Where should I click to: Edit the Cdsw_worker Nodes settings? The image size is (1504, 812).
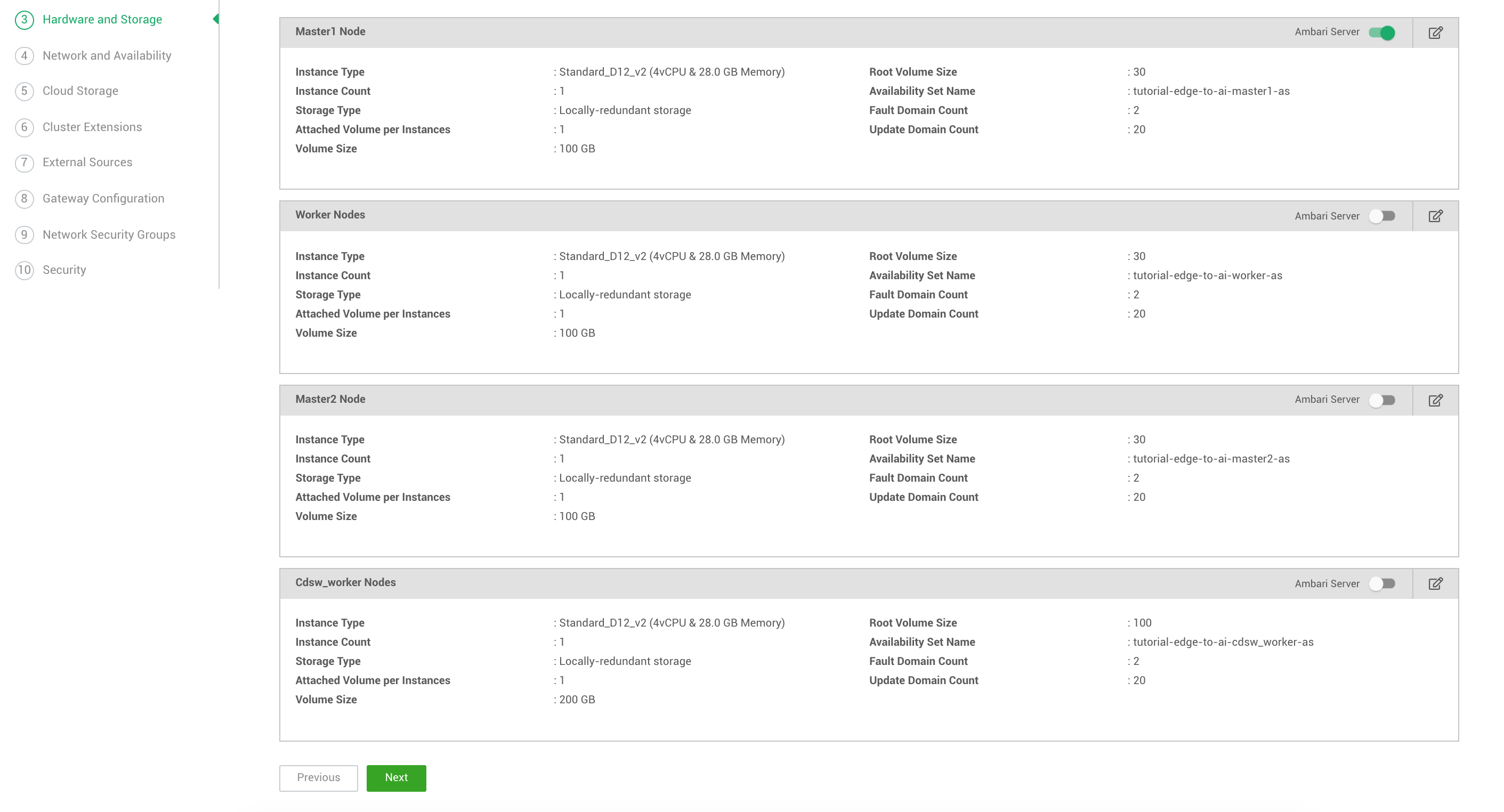point(1435,582)
